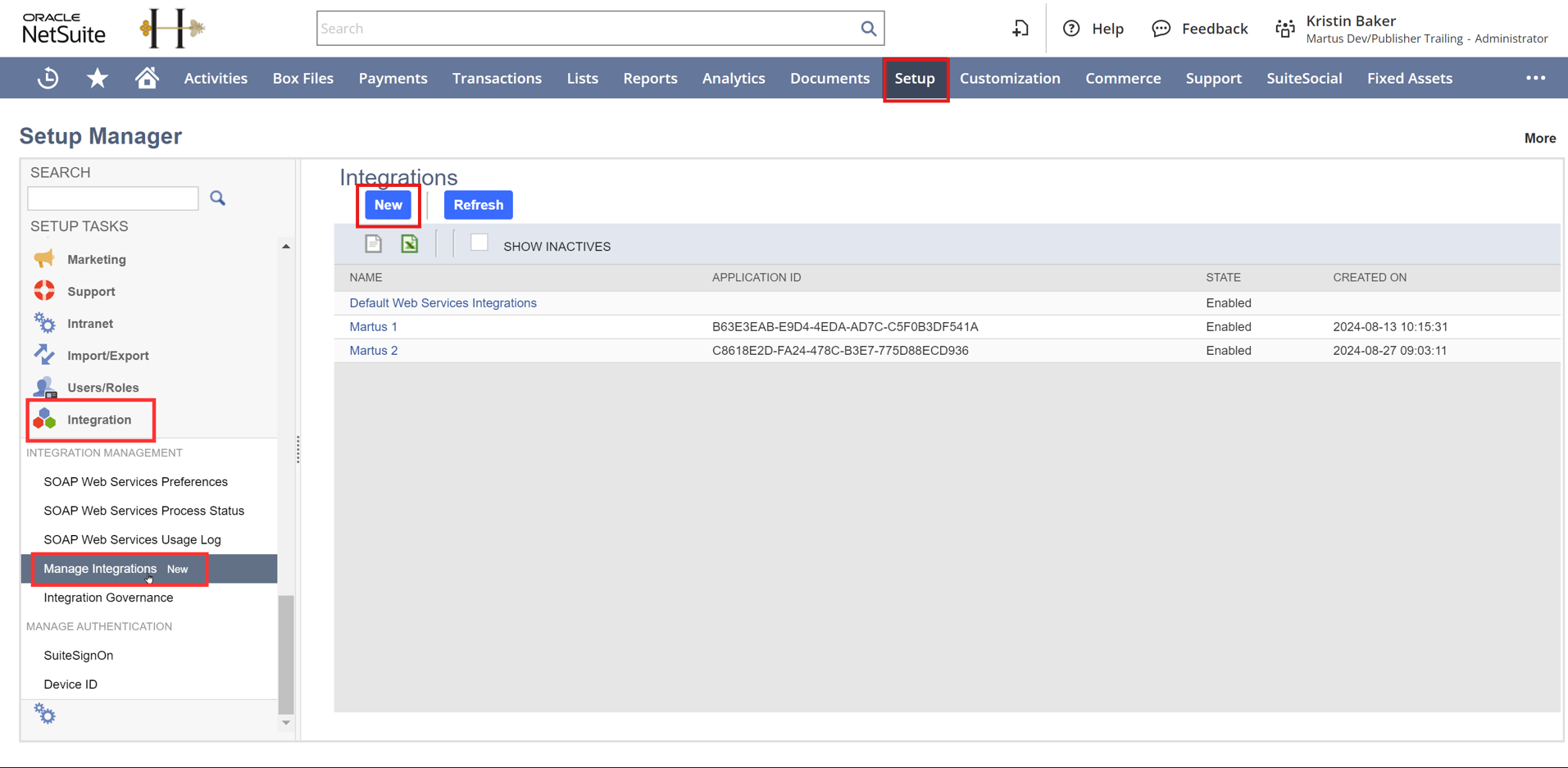Open the Setup menu
1568x768 pixels.
point(915,79)
